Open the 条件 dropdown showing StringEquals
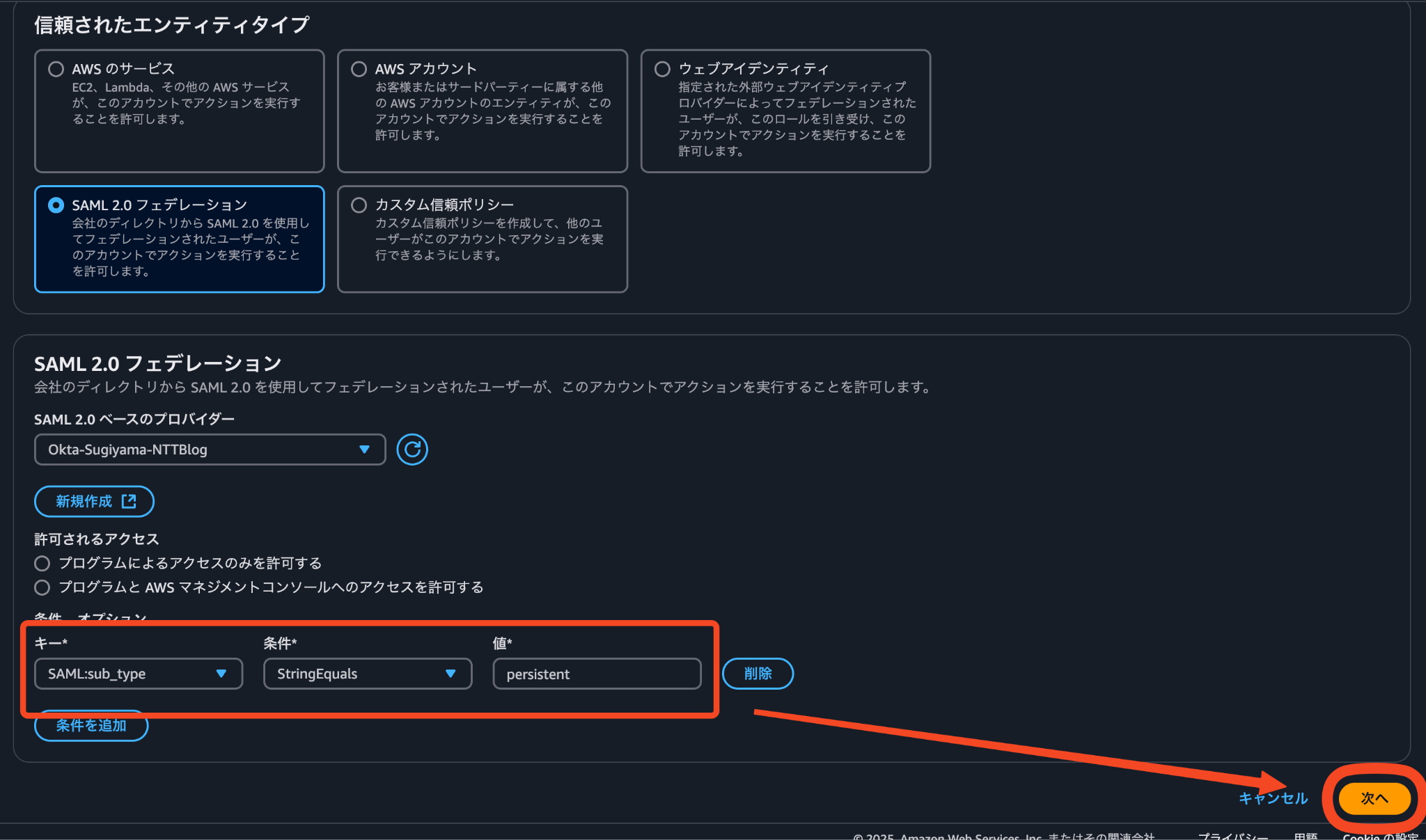 click(368, 674)
